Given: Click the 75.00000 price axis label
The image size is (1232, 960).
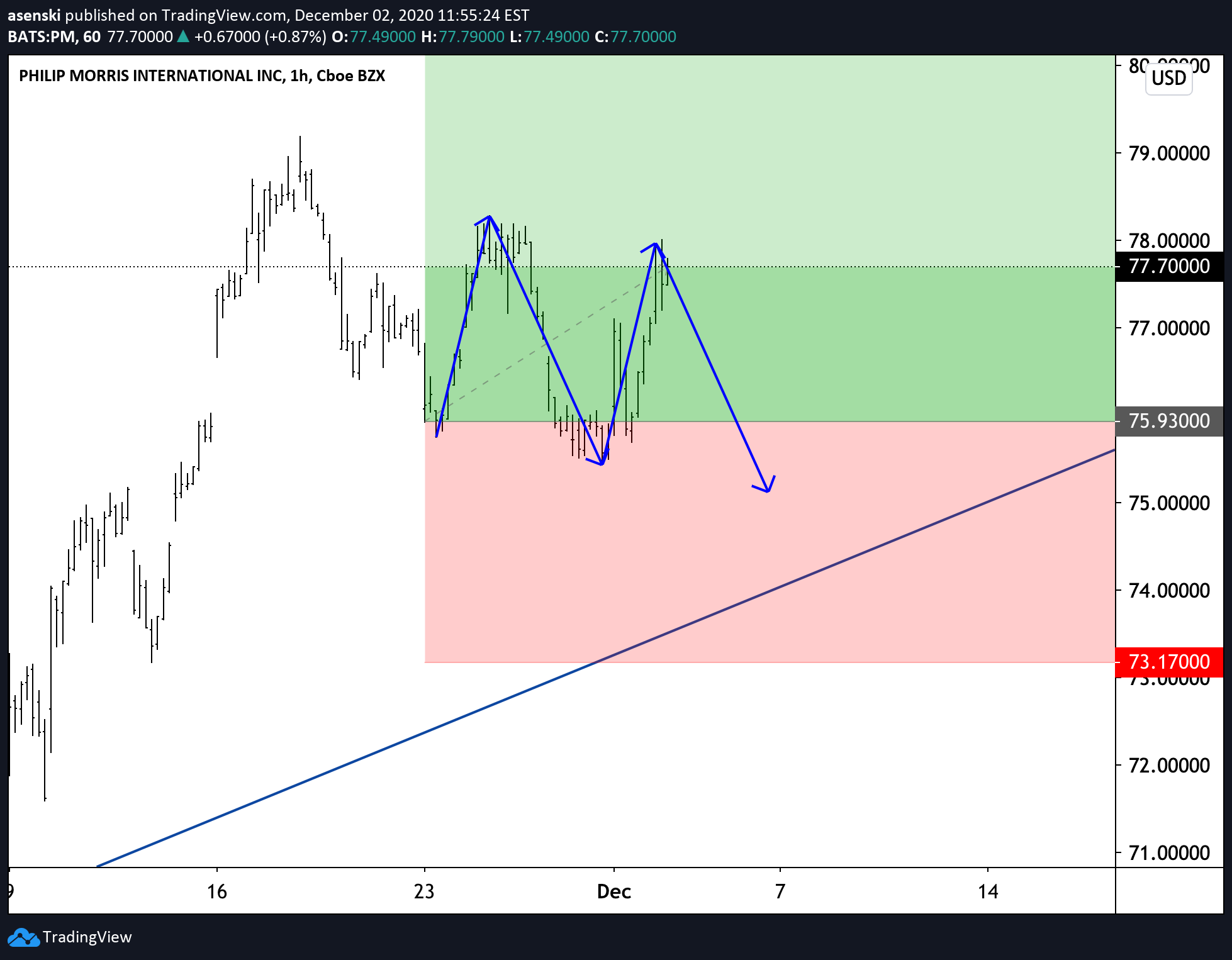Looking at the screenshot, I should pos(1169,503).
